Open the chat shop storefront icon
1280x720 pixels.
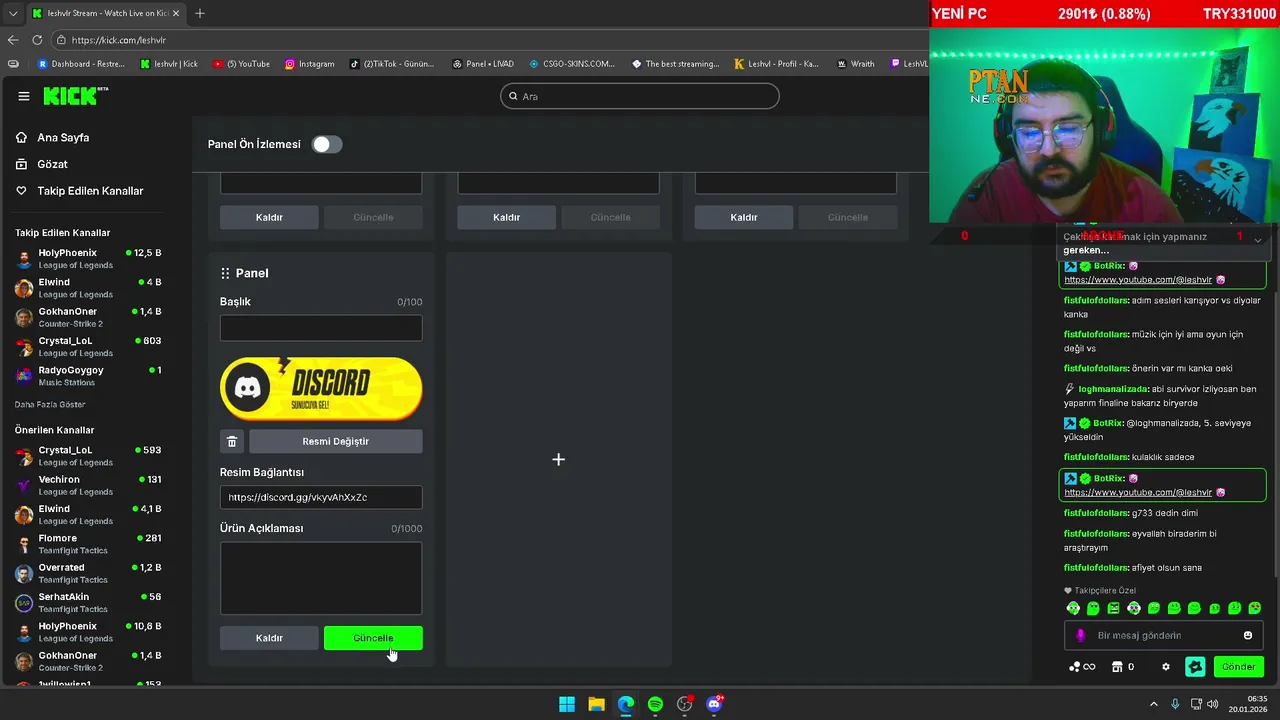pos(1117,667)
